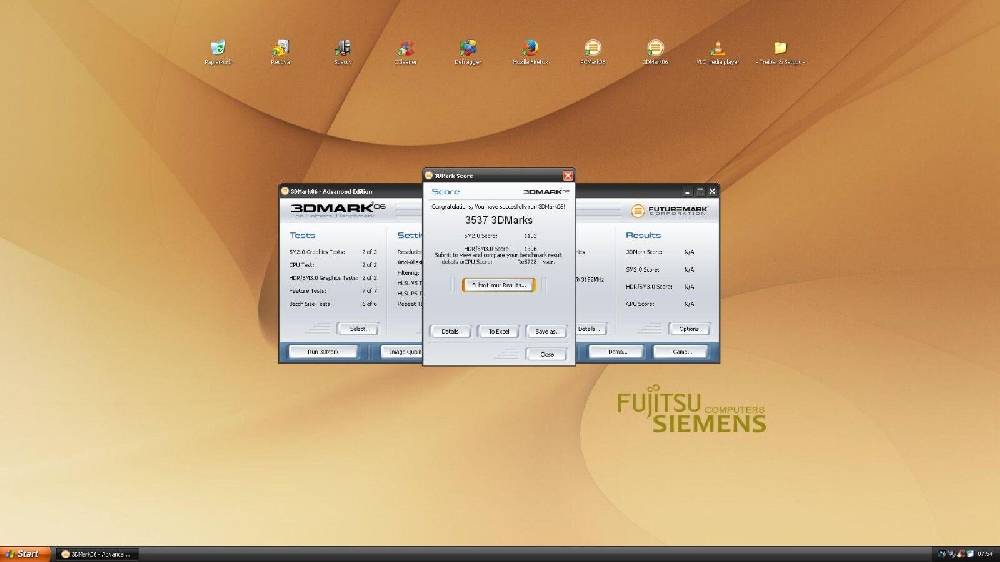Click the Results heading in 3DMark06 window
This screenshot has height=562, width=1000.
click(x=643, y=235)
